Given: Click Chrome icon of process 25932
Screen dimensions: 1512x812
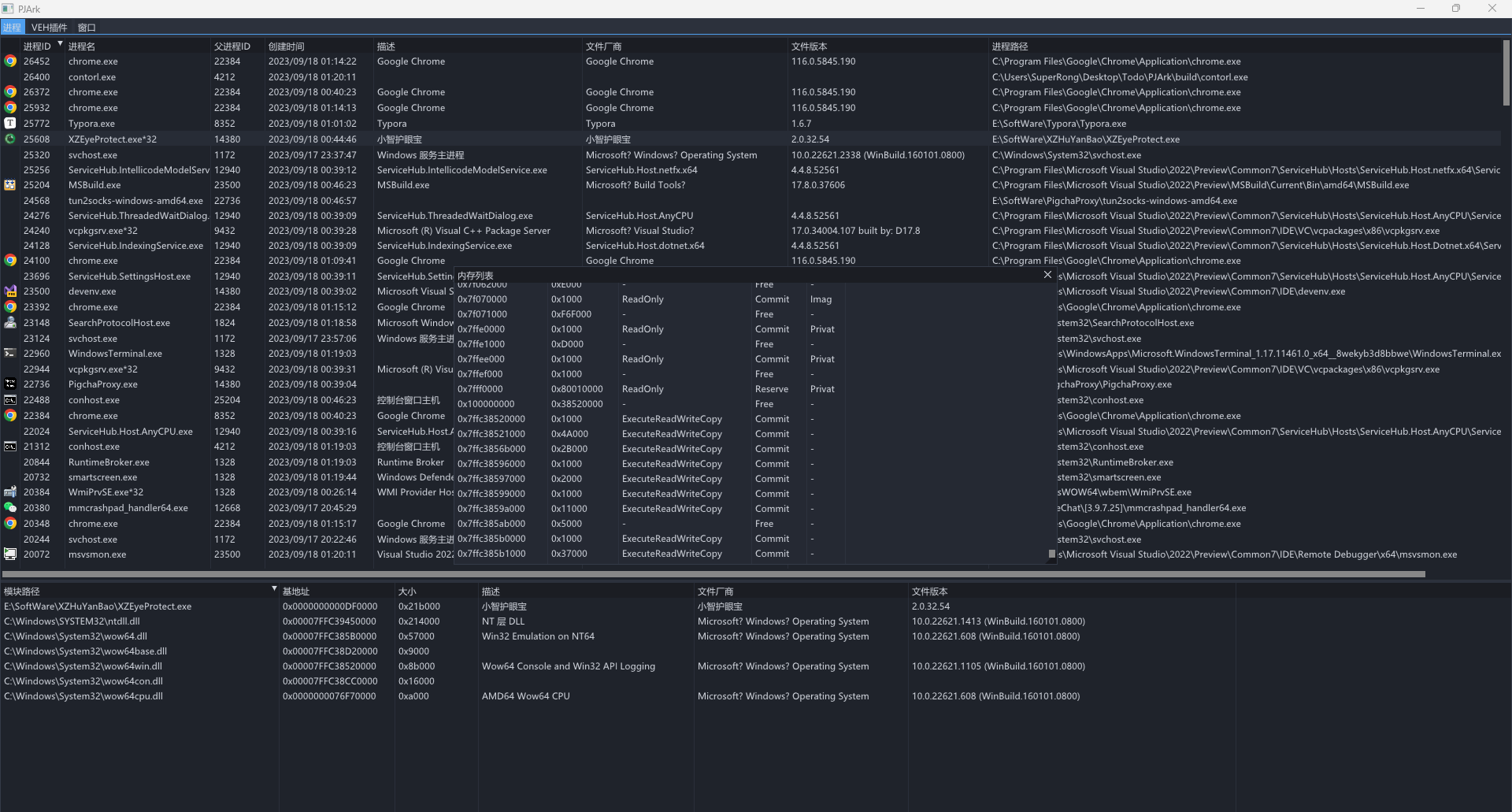Looking at the screenshot, I should (10, 107).
